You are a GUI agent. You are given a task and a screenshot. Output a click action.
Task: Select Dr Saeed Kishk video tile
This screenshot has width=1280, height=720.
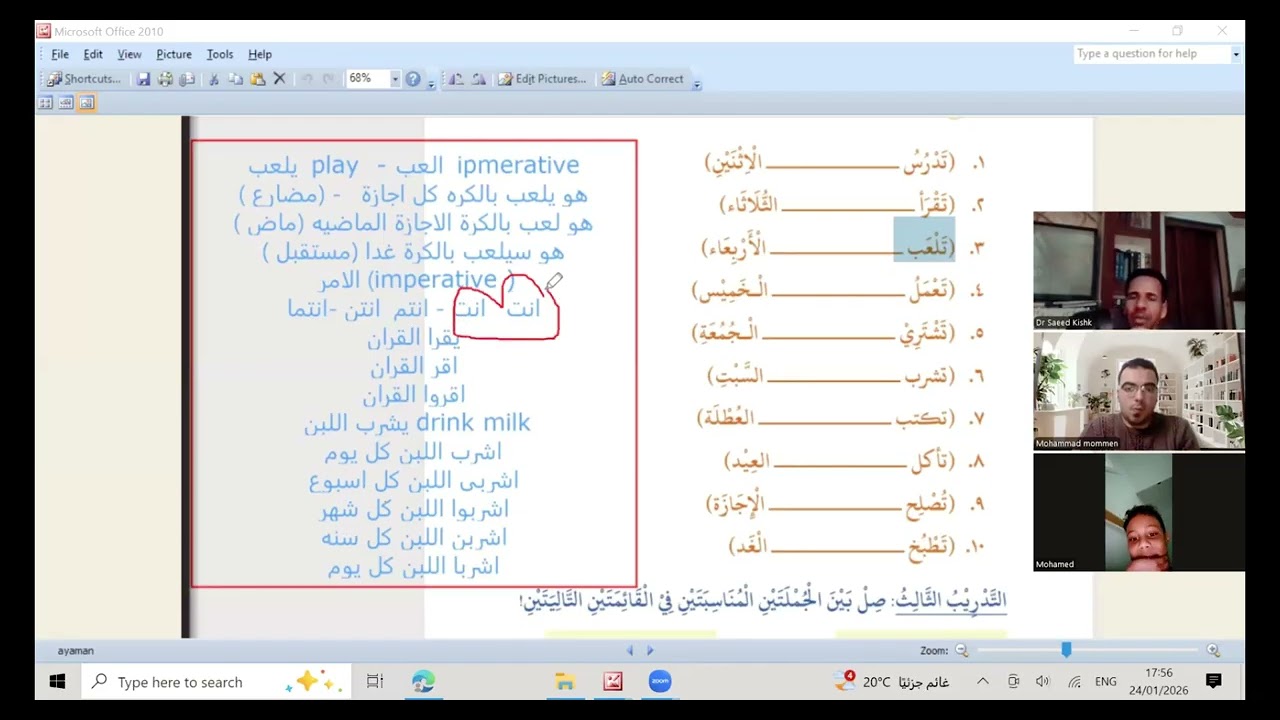tap(1139, 270)
